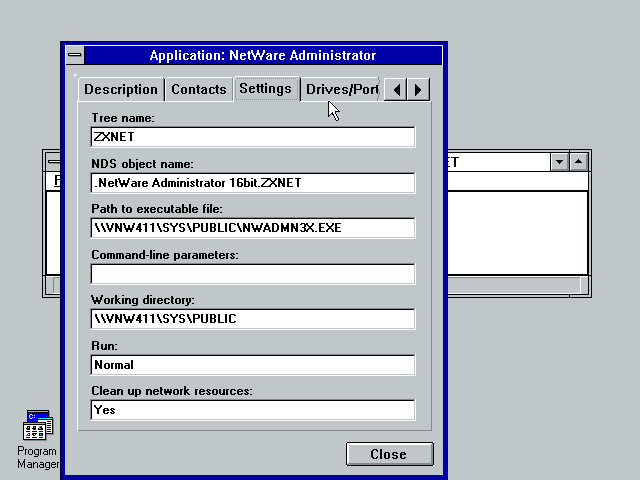Screen dimensions: 640x480
Task: Click the 'Tree name:' label
Action: tap(123, 118)
